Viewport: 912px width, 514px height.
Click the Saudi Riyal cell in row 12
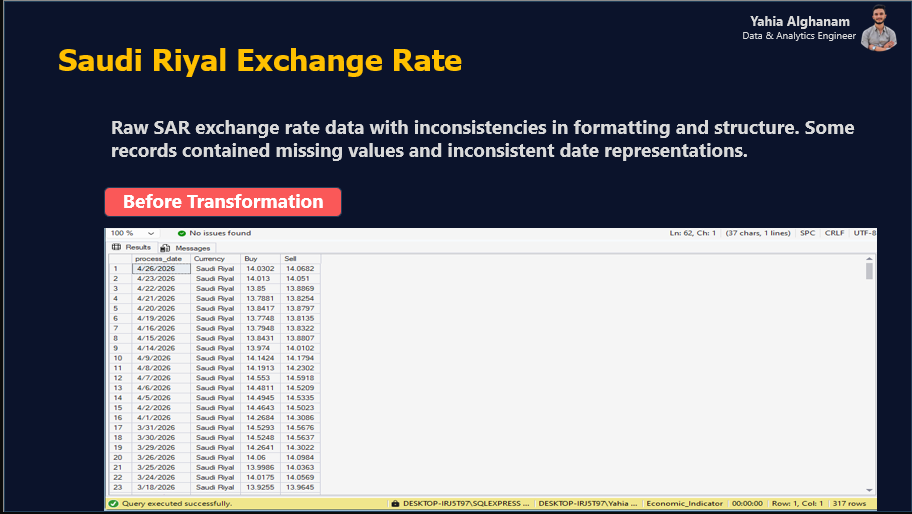point(215,378)
